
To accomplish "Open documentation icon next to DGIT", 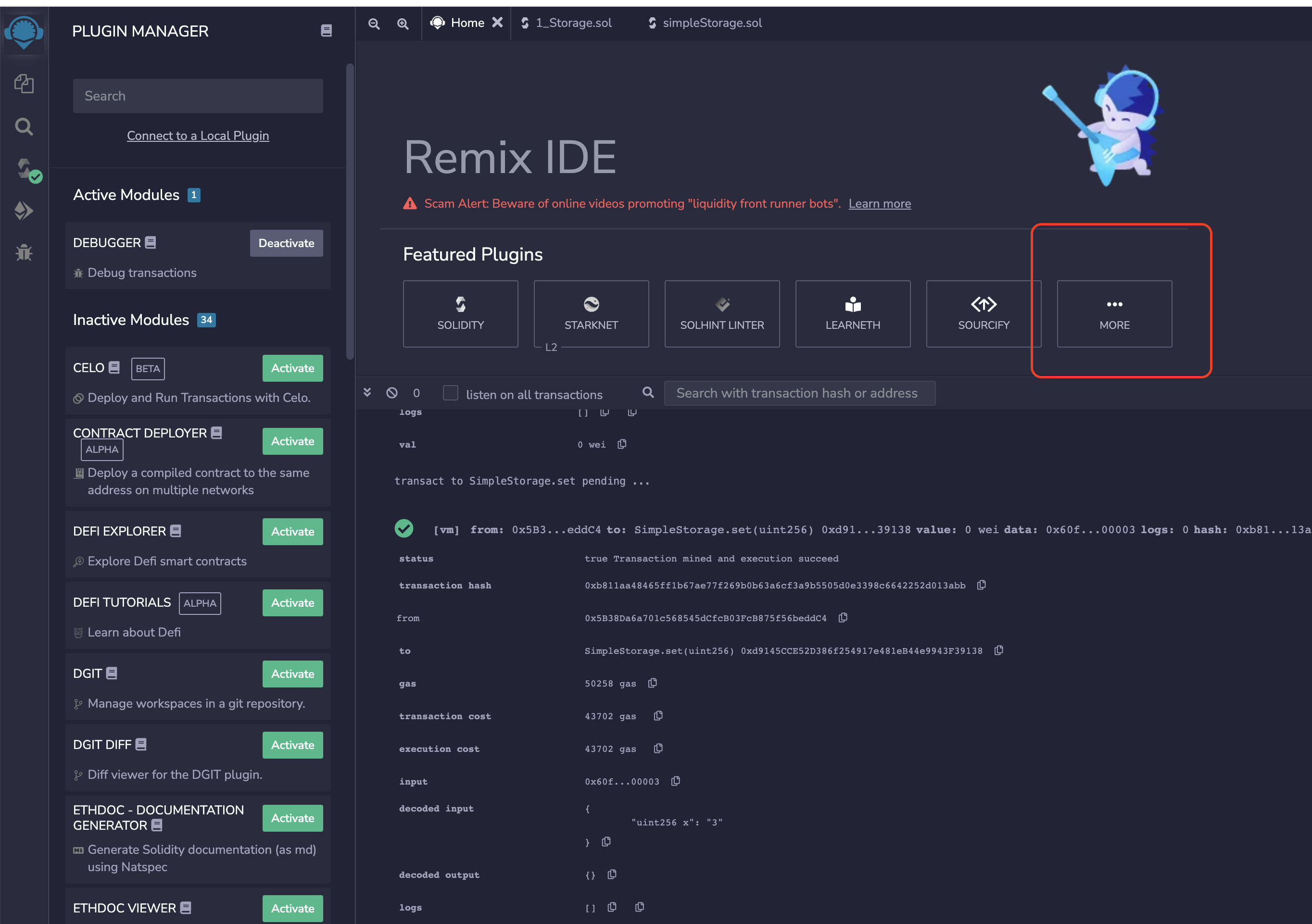I will [112, 673].
